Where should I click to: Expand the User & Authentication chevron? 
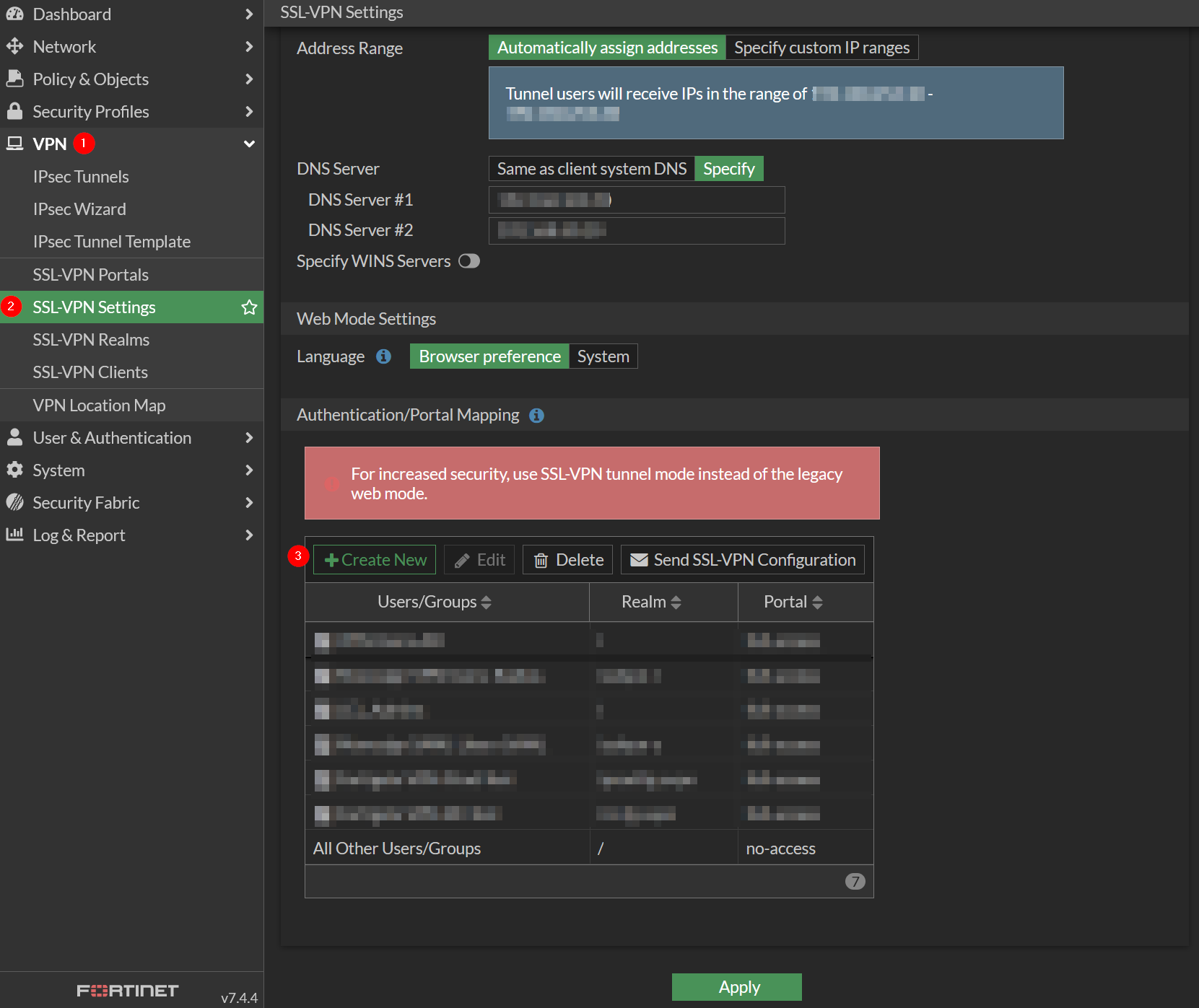click(x=249, y=438)
